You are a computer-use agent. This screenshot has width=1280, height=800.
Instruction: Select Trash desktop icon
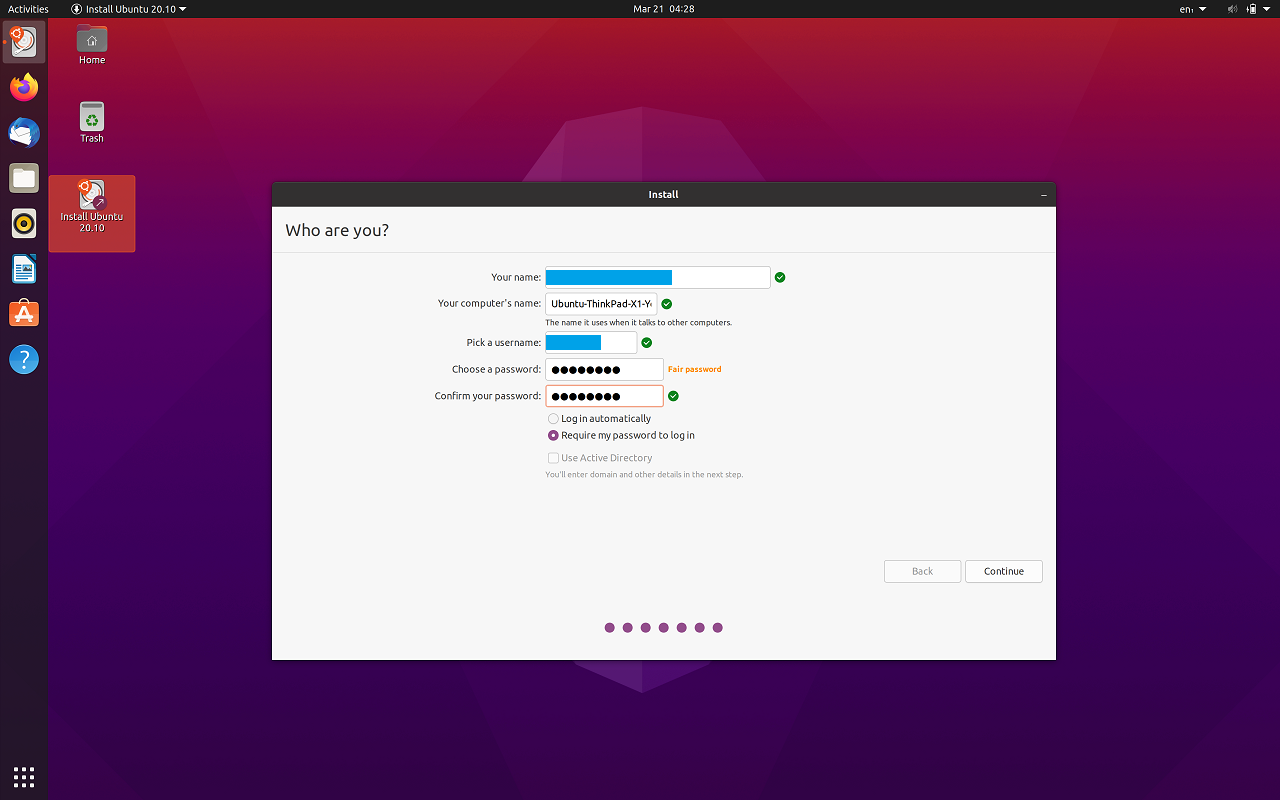coord(92,123)
